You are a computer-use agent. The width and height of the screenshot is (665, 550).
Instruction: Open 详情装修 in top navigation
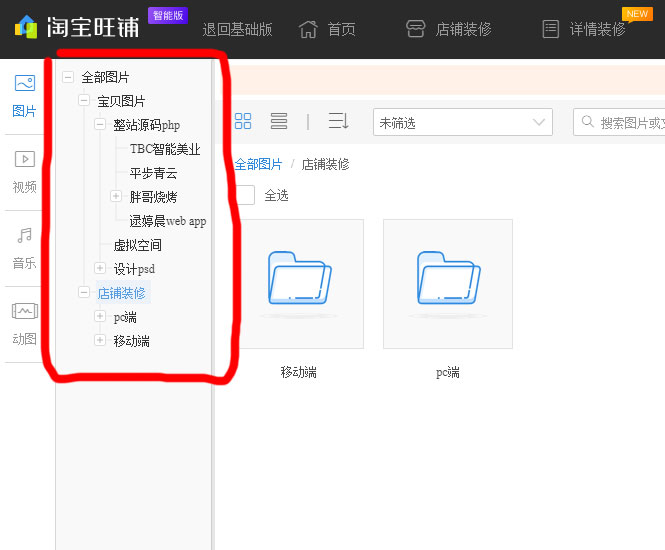tap(597, 29)
